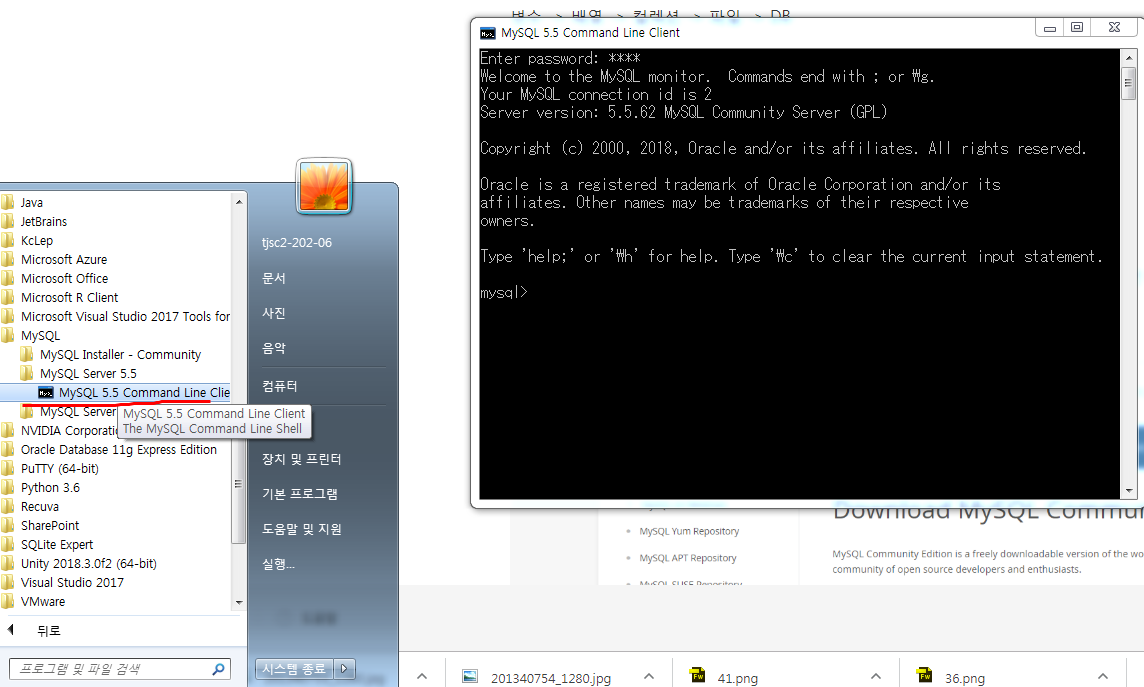This screenshot has height=687, width=1144.
Task: Open 음악 from start menu
Action: point(274,348)
